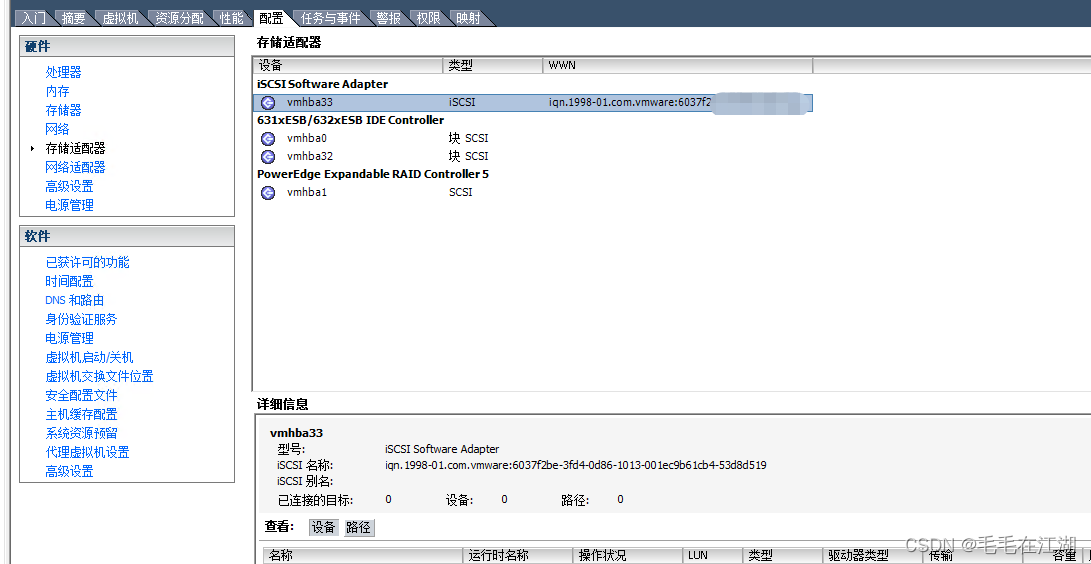Open the 资源分配 tab
The image size is (1091, 564).
pos(179,18)
